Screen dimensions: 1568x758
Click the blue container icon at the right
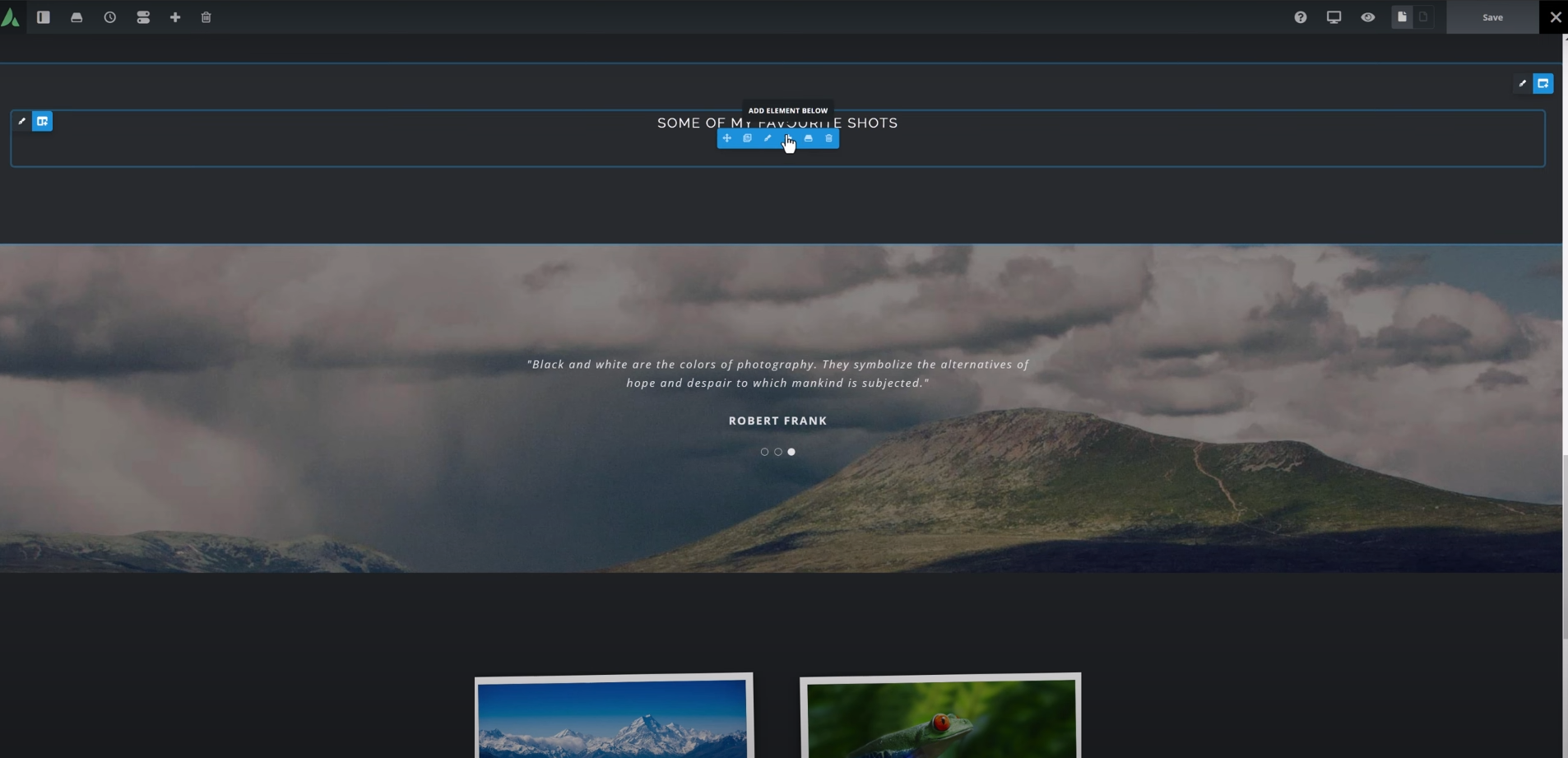[x=1542, y=84]
